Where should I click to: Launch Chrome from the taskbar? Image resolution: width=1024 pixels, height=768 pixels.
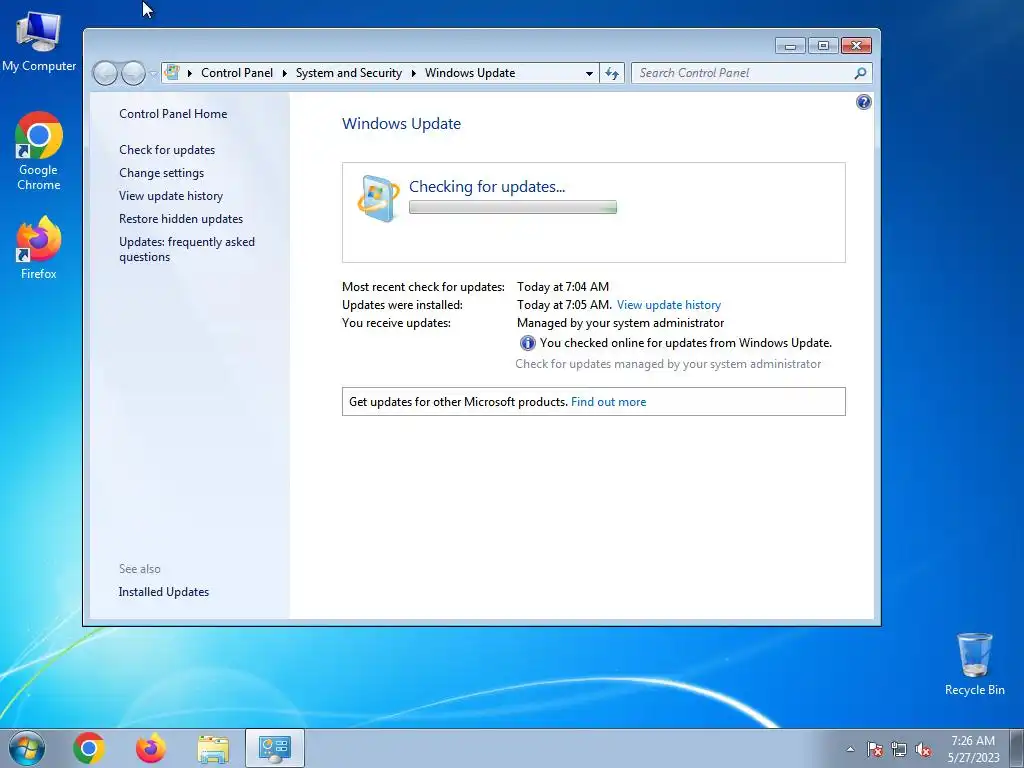[x=89, y=748]
